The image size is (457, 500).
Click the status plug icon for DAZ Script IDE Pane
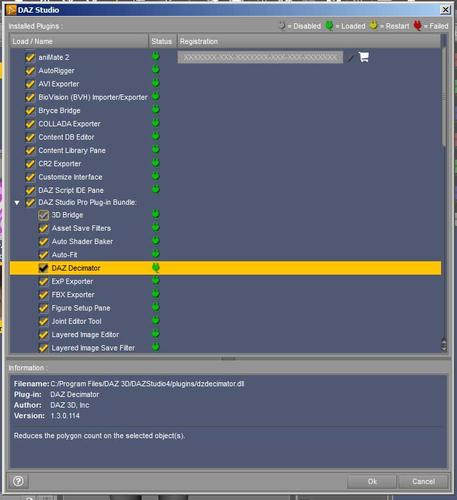[156, 190]
